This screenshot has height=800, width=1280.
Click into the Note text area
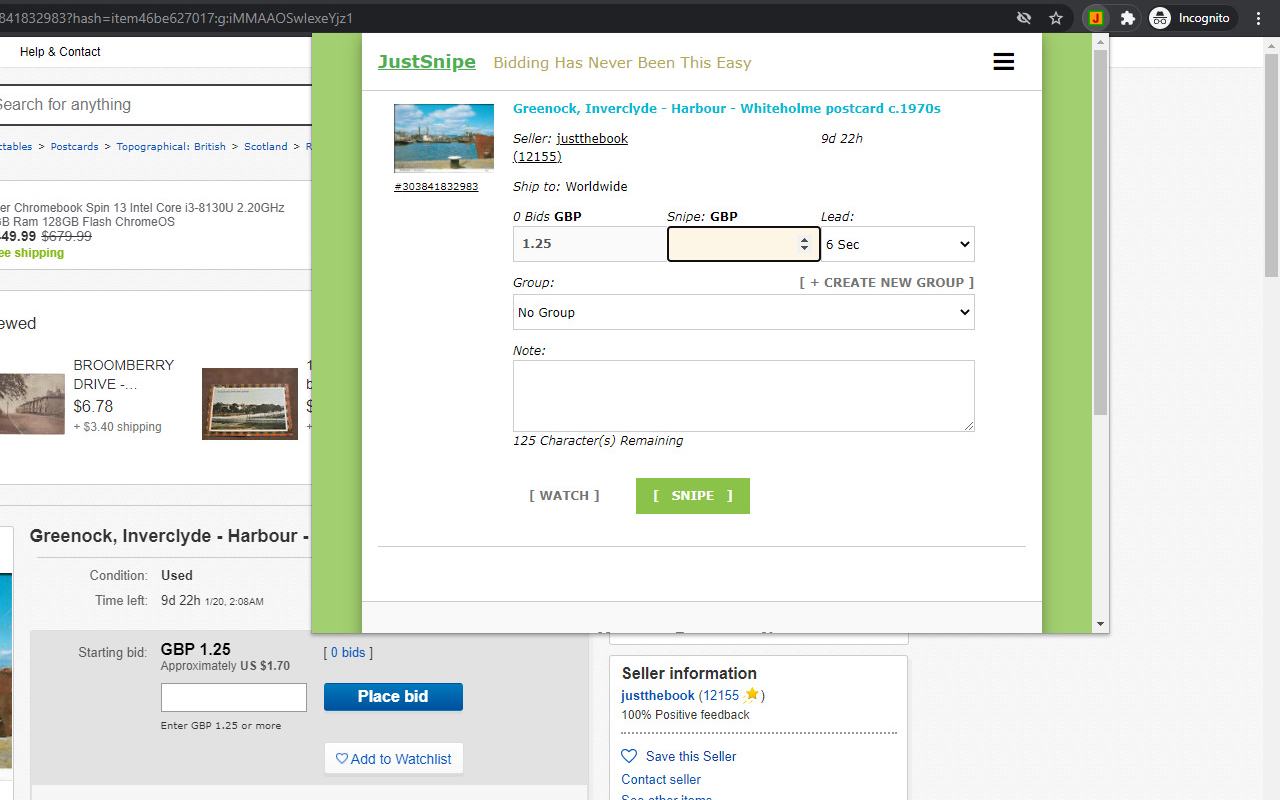[744, 396]
